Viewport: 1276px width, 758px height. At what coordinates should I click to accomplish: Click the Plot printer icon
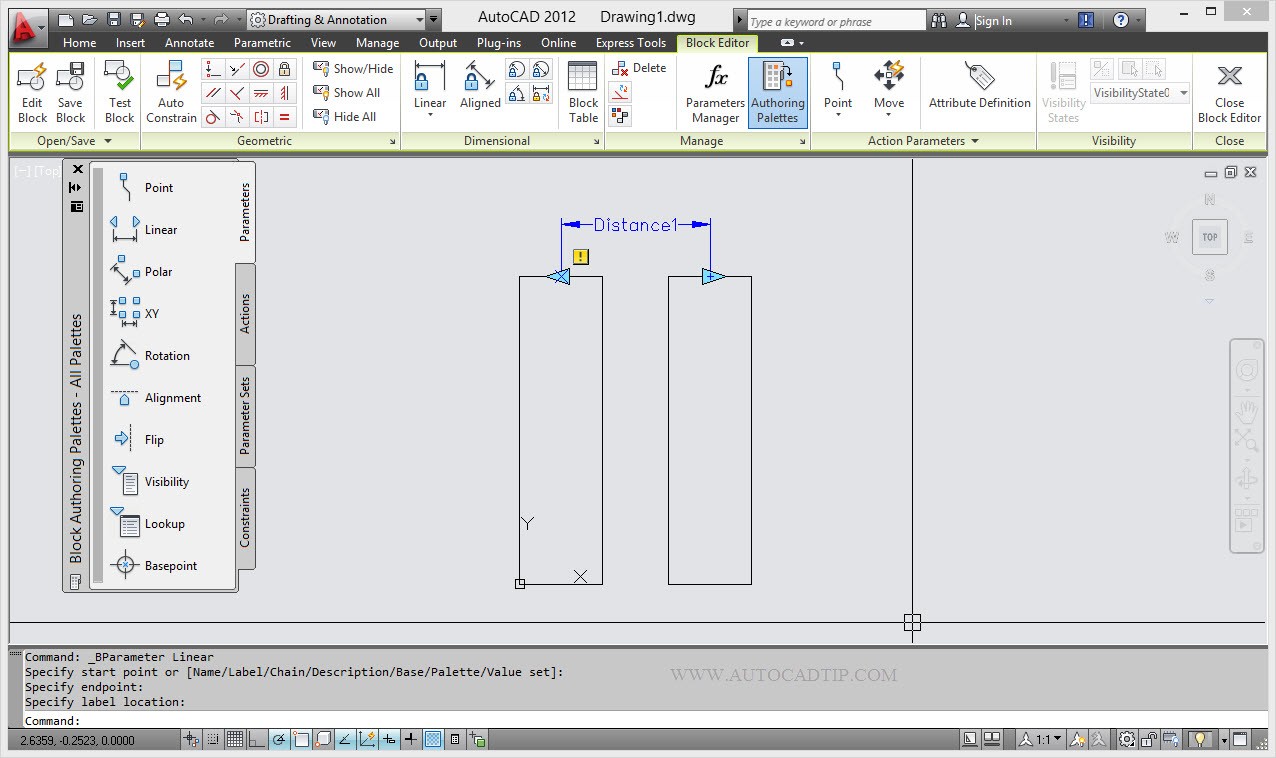(162, 19)
